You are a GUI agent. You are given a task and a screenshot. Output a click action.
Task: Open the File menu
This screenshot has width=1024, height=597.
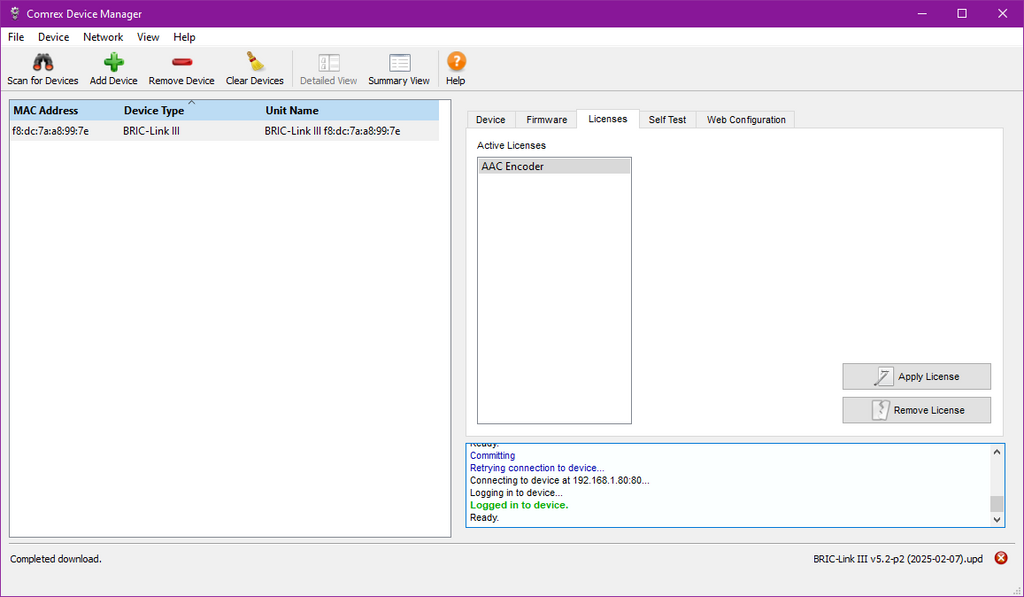(x=16, y=37)
